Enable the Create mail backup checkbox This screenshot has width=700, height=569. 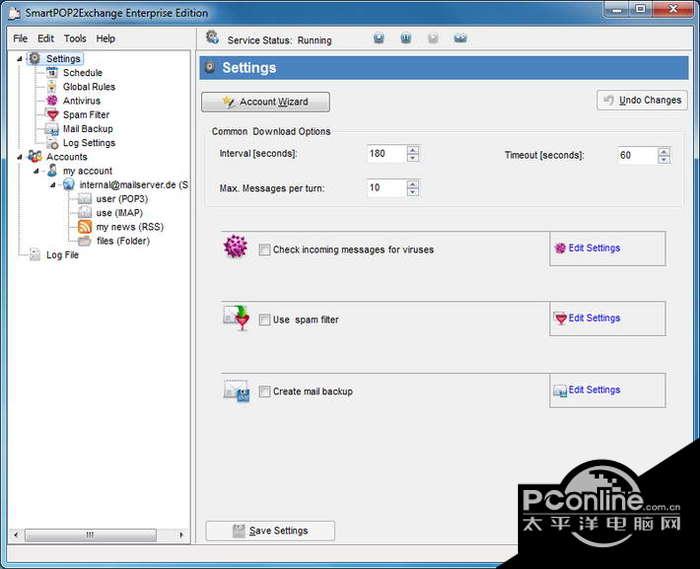[264, 391]
